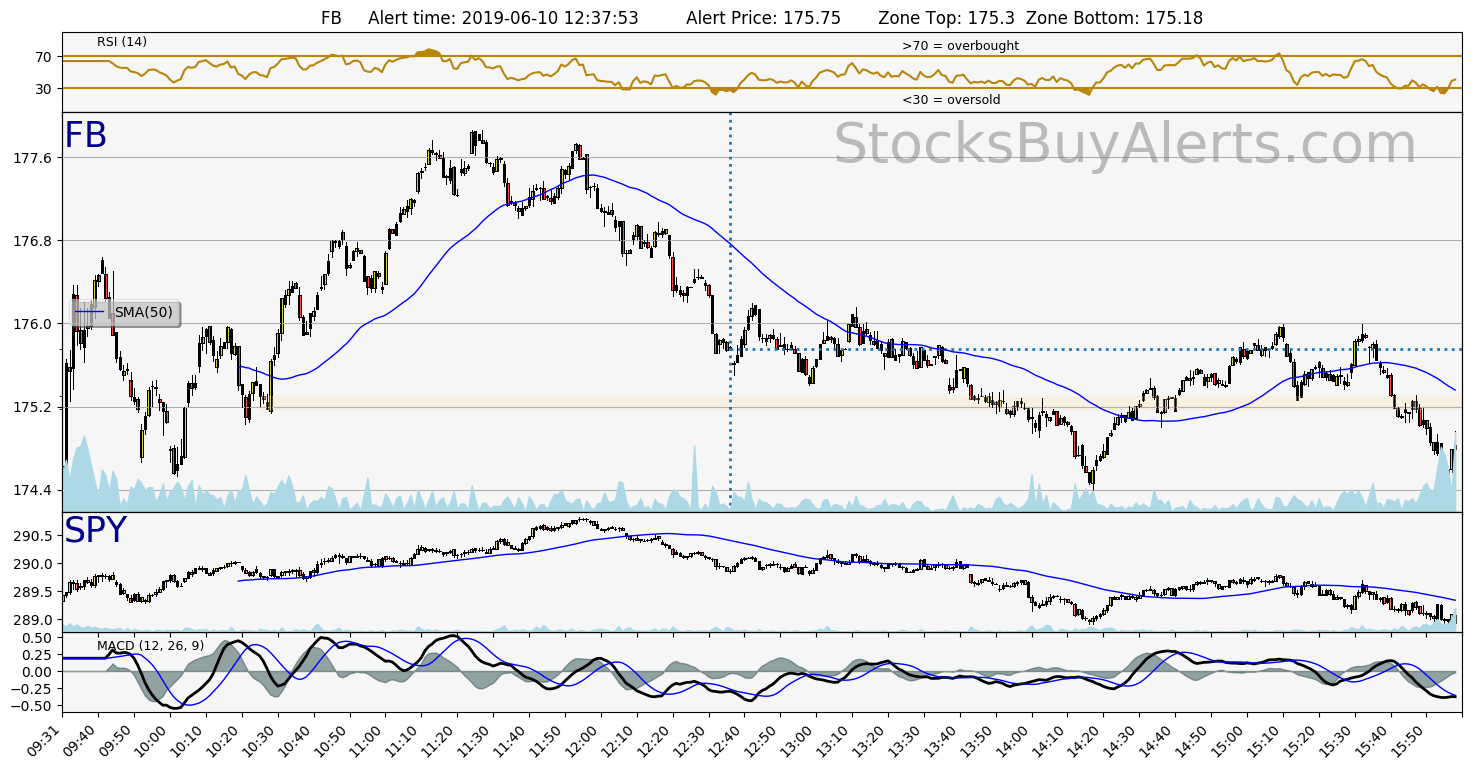Click the RSI 70 axis label
The image size is (1475, 770).
tap(43, 57)
